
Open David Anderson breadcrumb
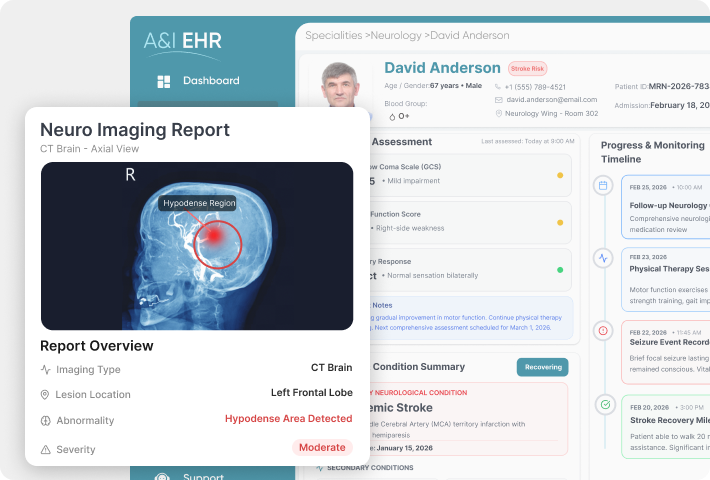[470, 35]
